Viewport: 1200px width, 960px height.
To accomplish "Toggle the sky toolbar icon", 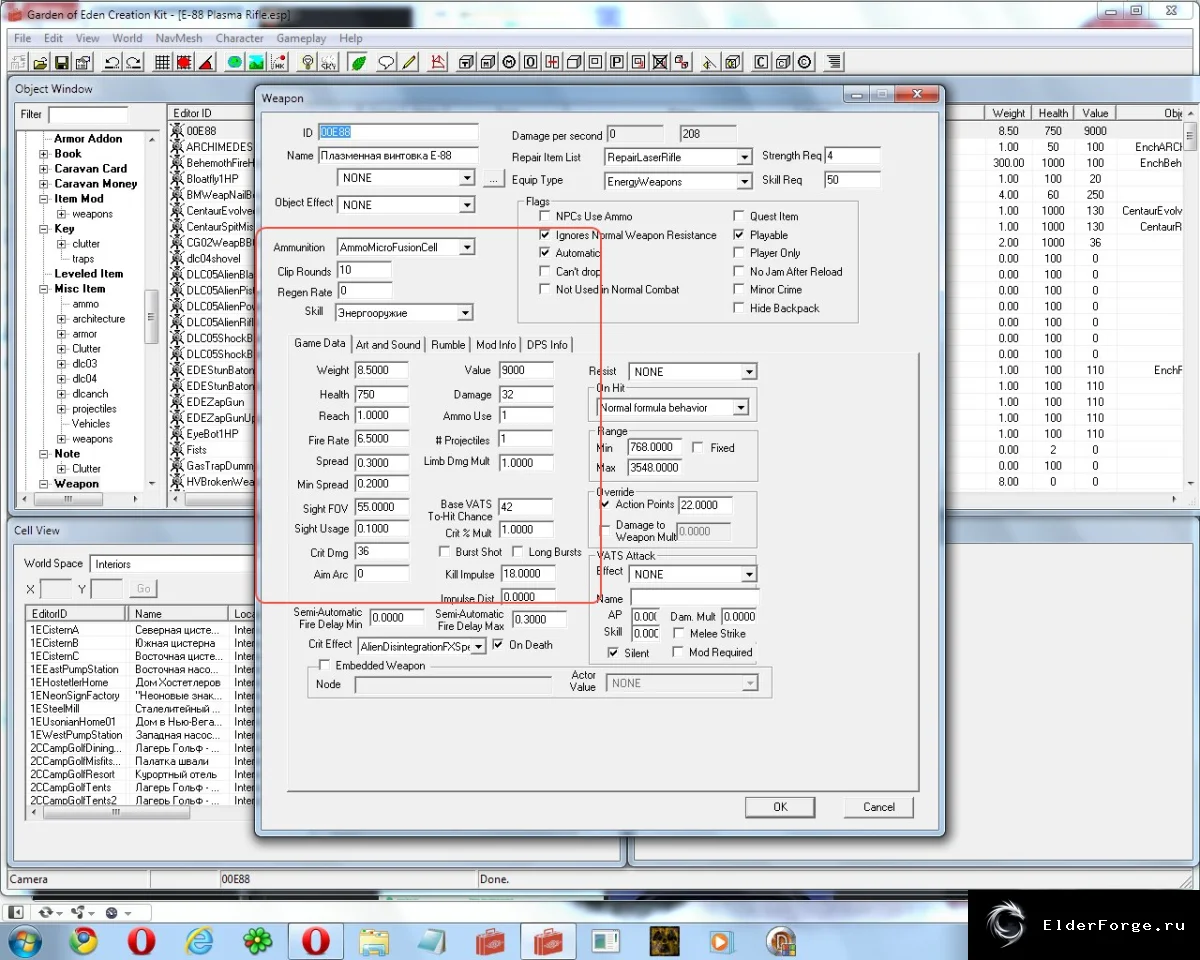I will pyautogui.click(x=329, y=62).
